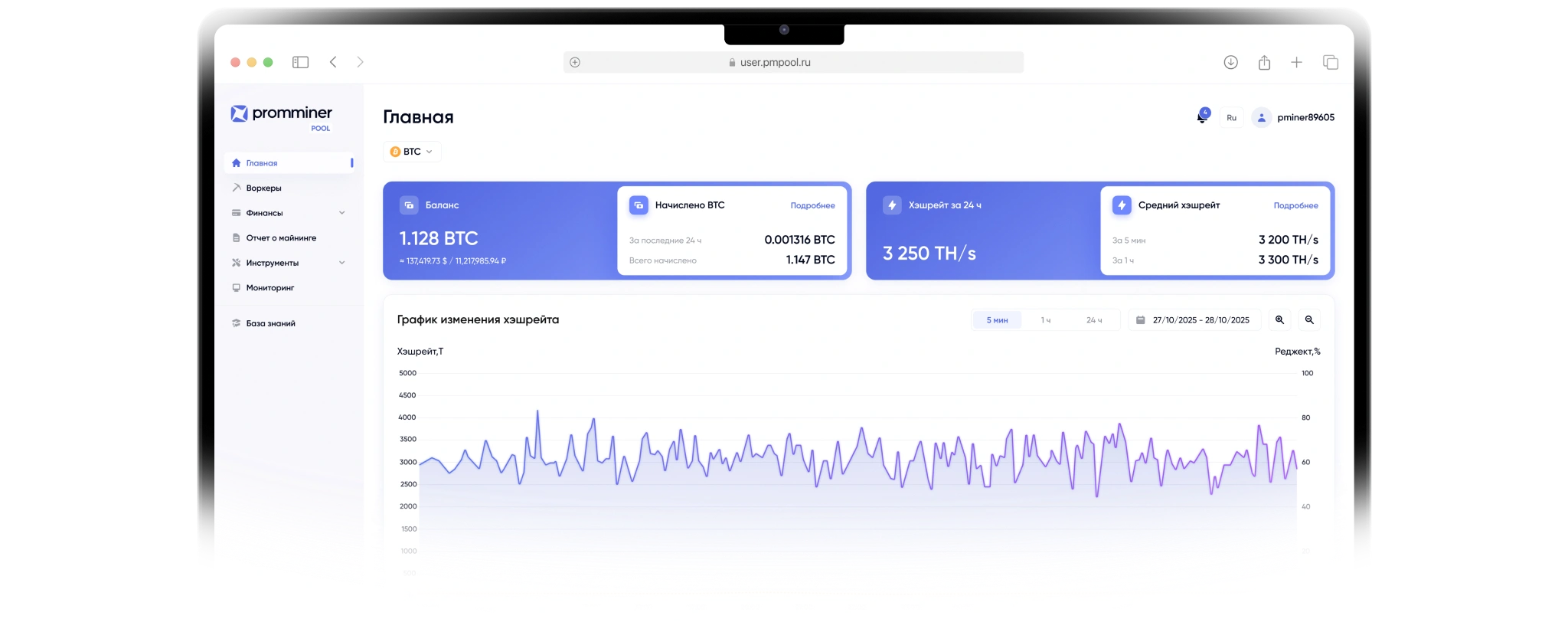
Task: Open the BTC currency dropdown
Action: click(412, 152)
